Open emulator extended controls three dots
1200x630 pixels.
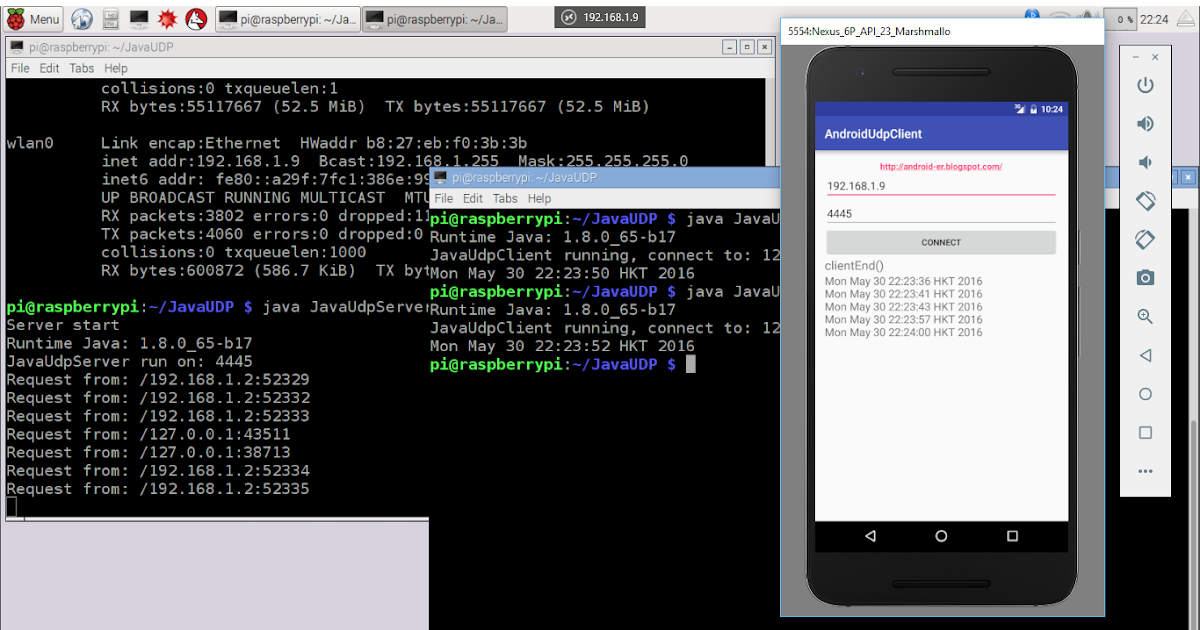[x=1145, y=471]
